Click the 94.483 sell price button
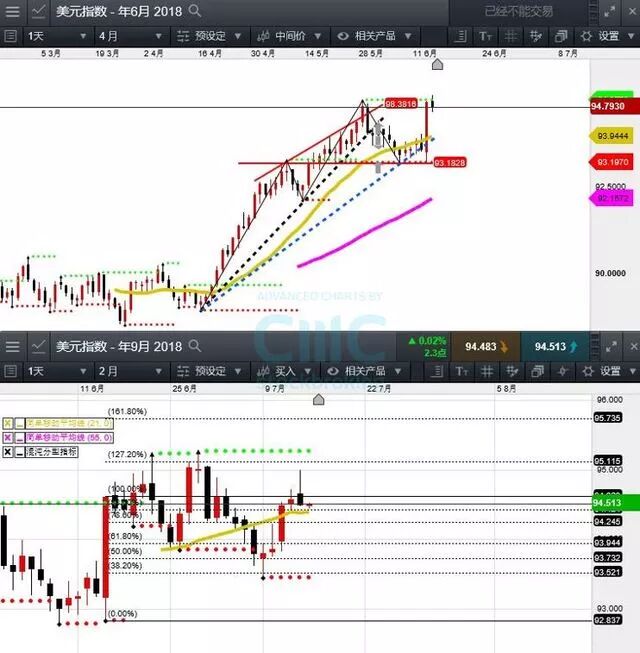 point(486,346)
